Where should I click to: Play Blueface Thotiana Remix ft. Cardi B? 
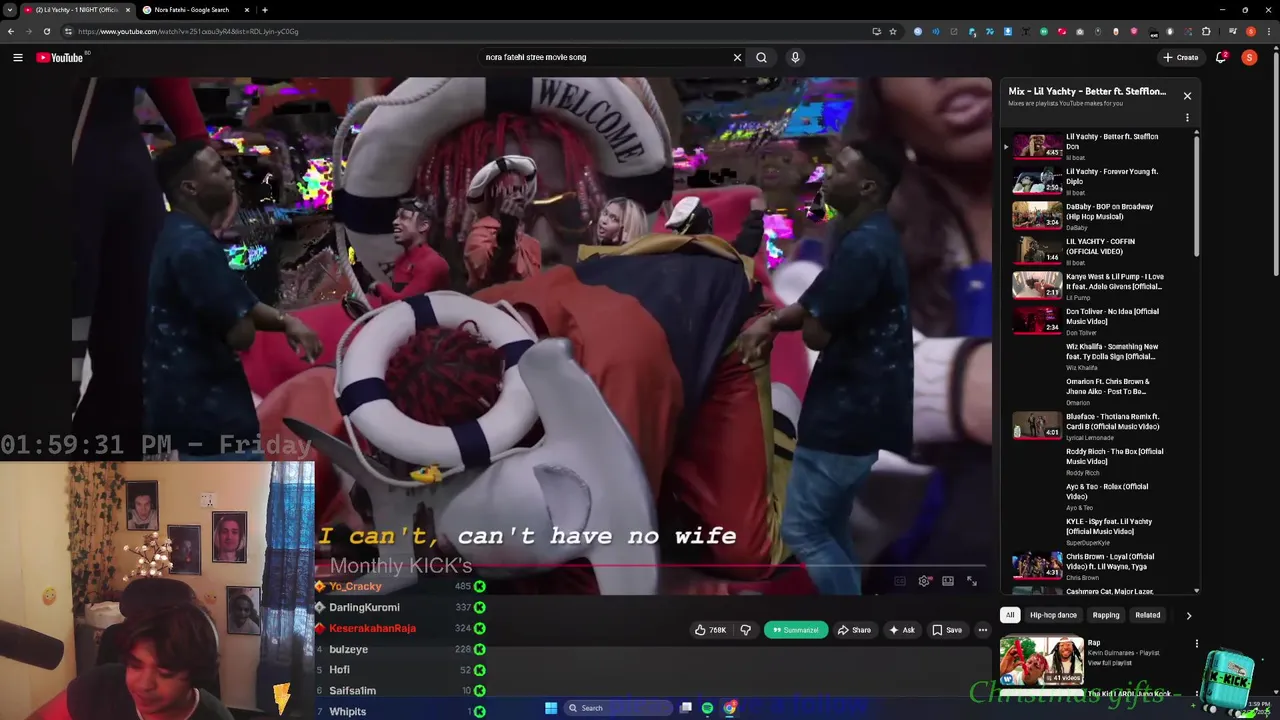coord(1088,426)
